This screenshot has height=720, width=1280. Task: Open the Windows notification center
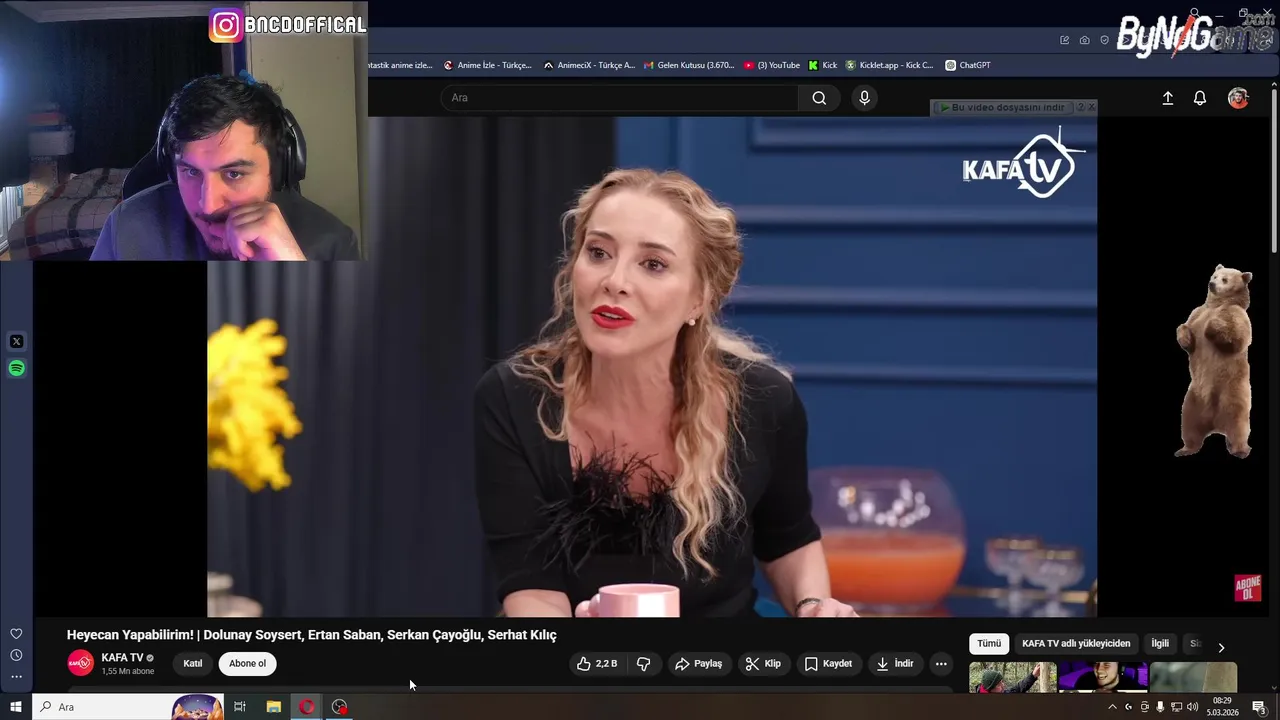1259,707
